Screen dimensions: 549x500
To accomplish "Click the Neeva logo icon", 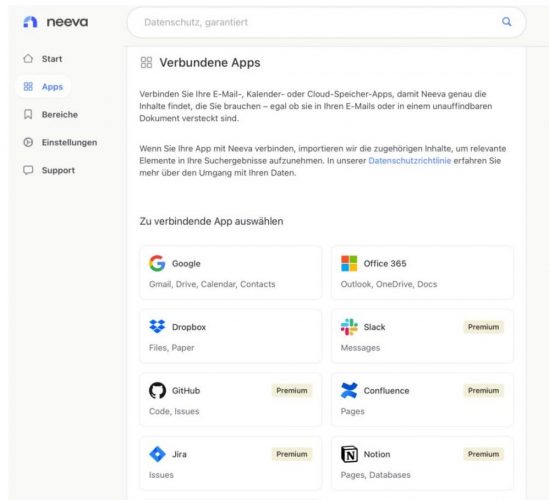I will coord(30,22).
